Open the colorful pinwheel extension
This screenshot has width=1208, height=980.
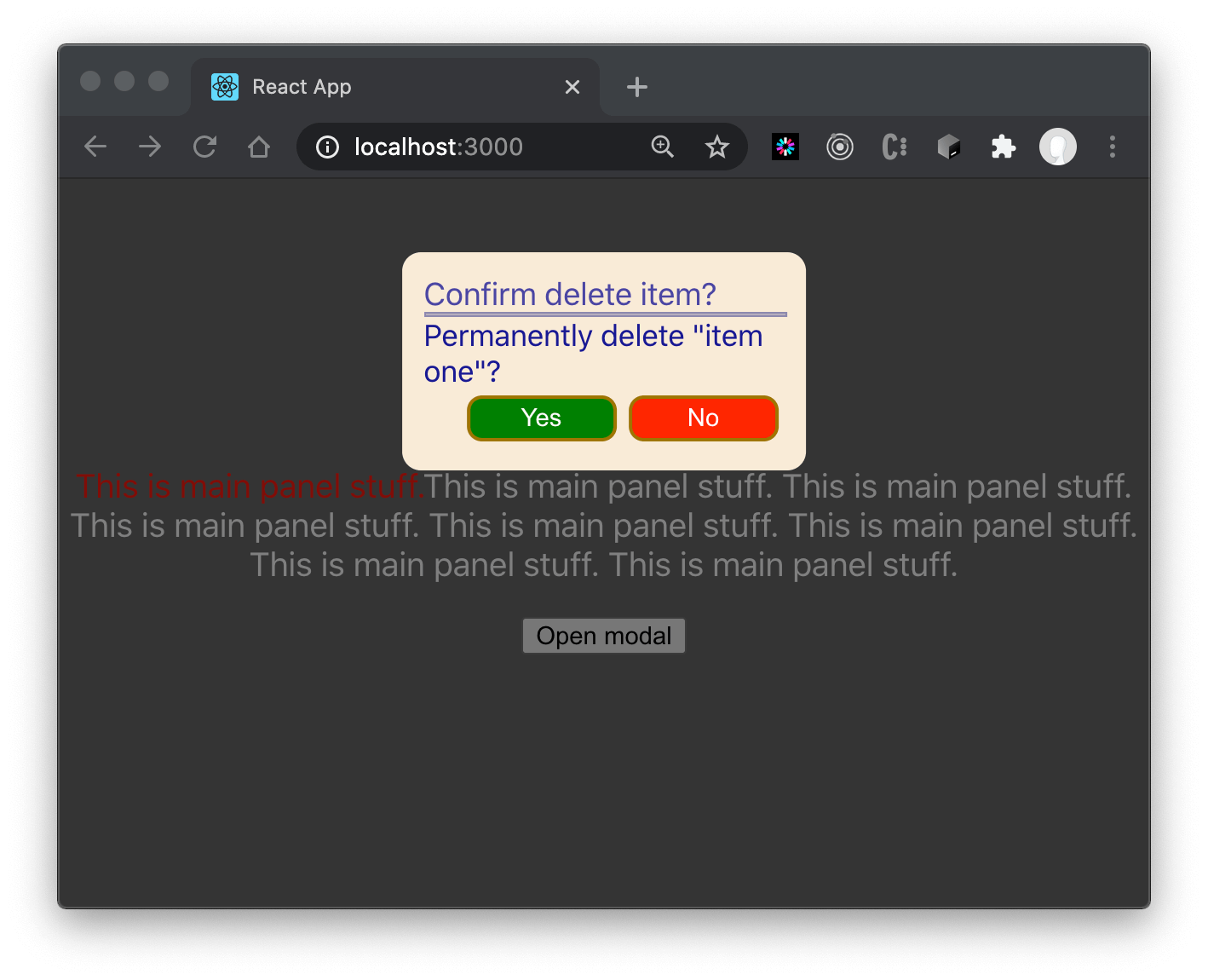(785, 147)
